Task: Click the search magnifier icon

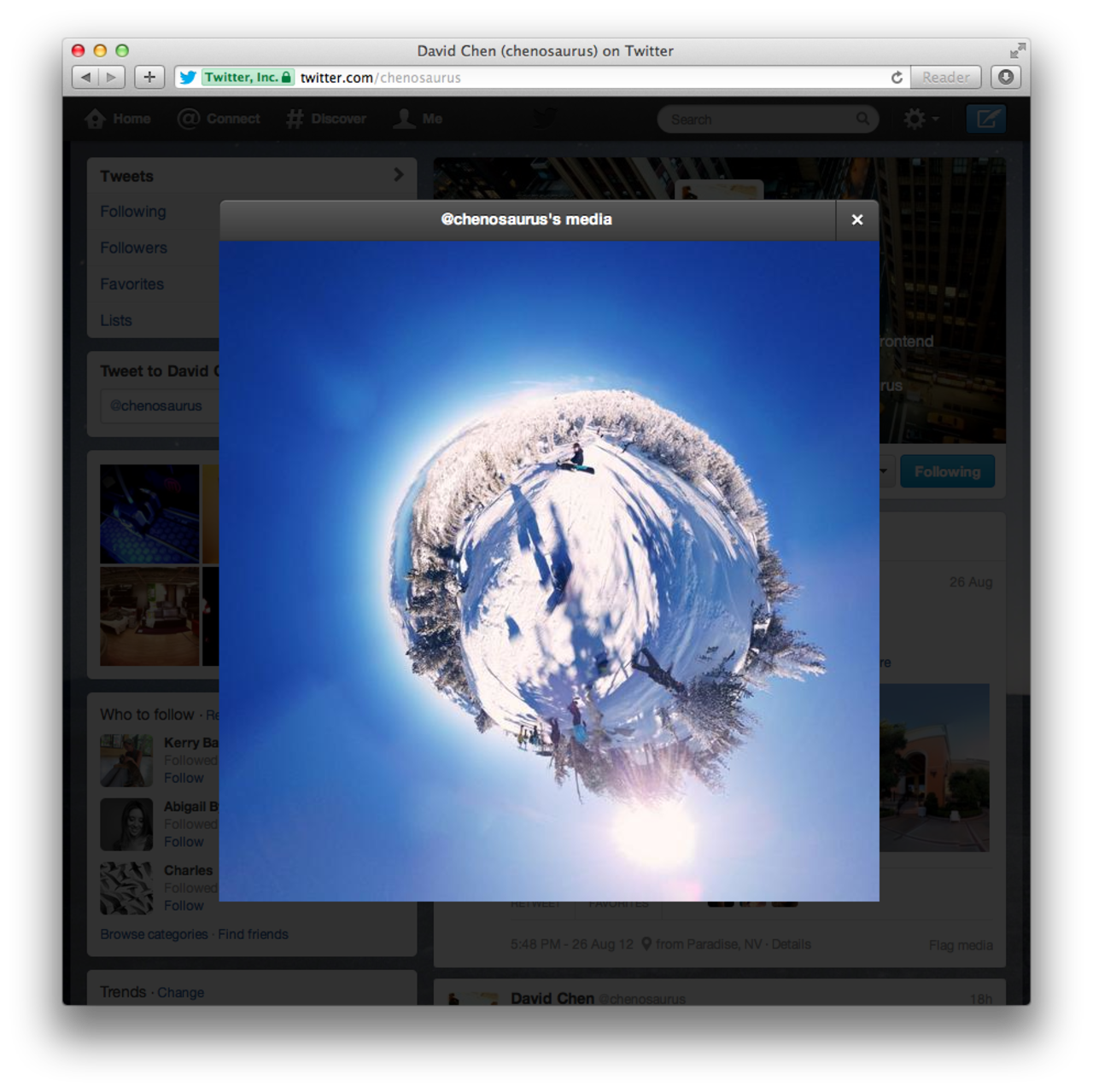Action: 862,120
